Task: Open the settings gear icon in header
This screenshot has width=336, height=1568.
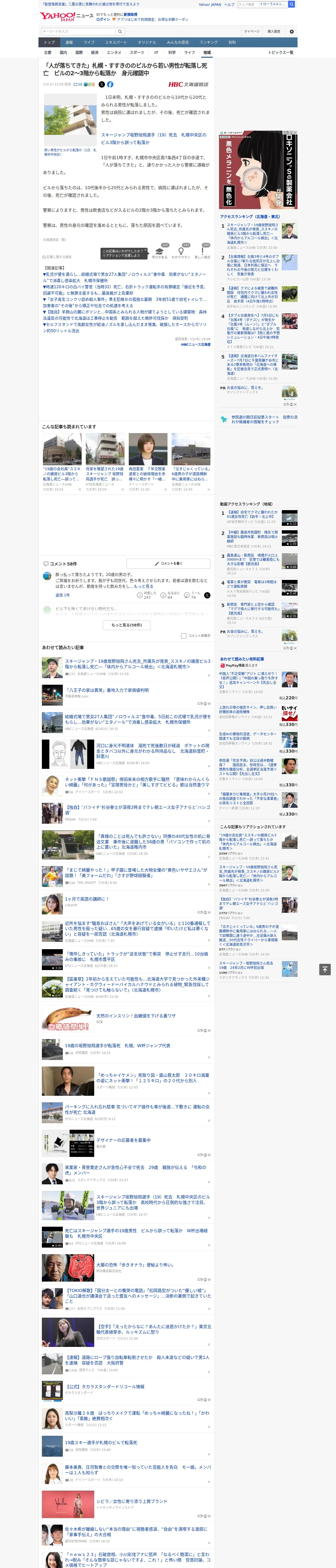Action: pos(292,31)
